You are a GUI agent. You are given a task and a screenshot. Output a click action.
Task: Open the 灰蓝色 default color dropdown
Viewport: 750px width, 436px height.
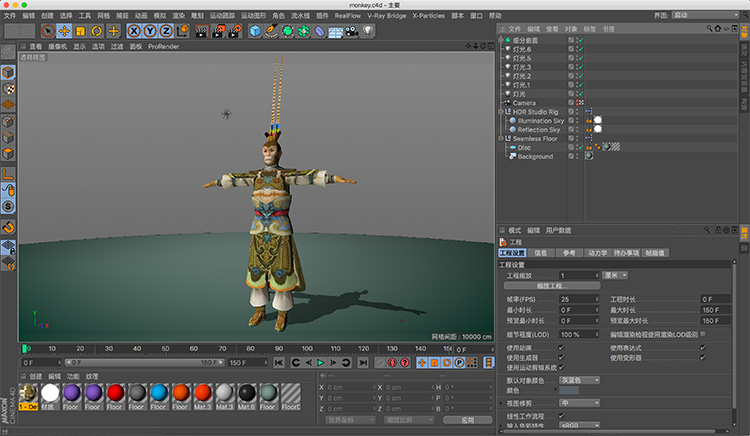pyautogui.click(x=580, y=380)
